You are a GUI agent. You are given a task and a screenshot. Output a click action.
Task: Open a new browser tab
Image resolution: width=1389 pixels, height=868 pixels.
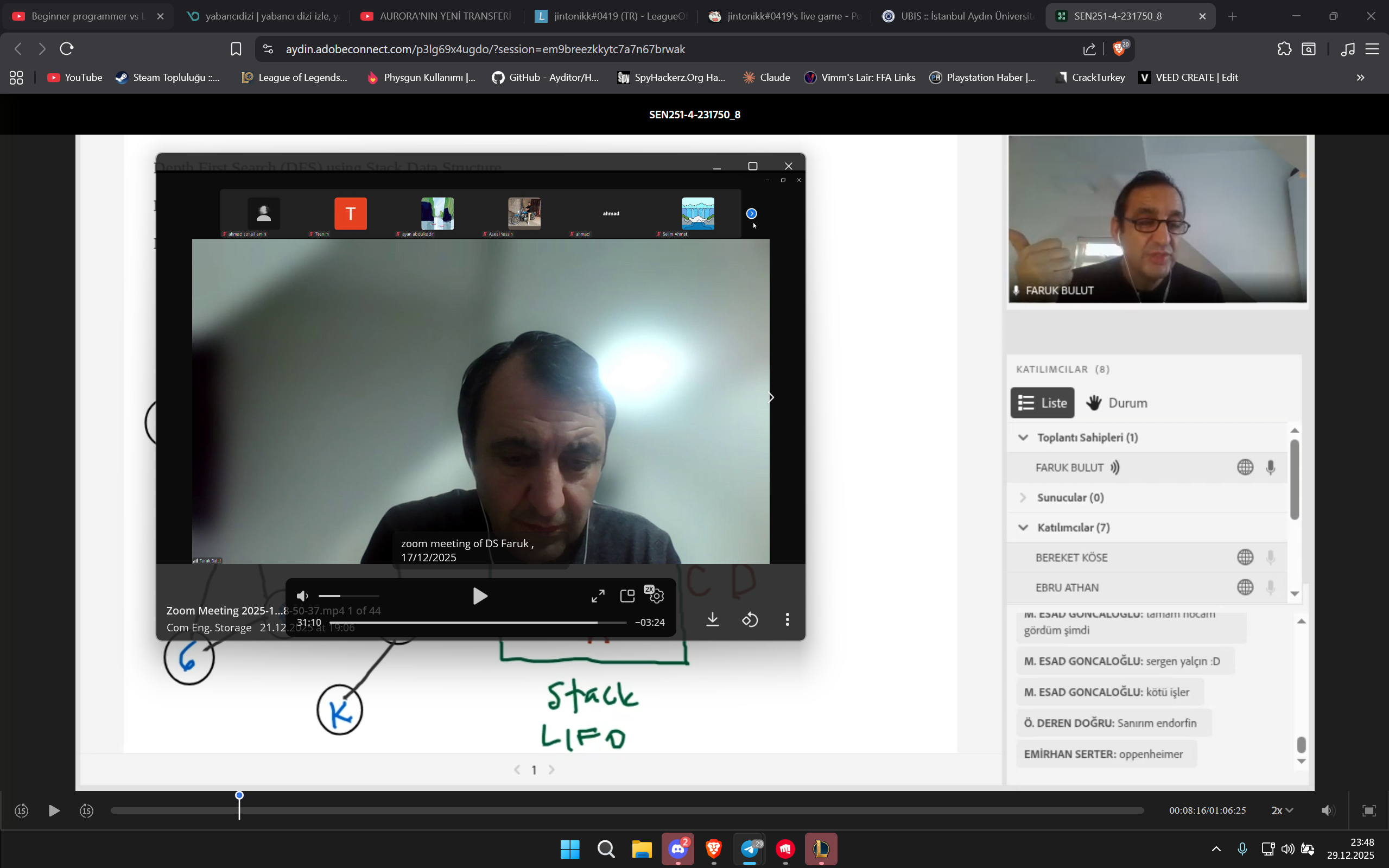[1232, 16]
